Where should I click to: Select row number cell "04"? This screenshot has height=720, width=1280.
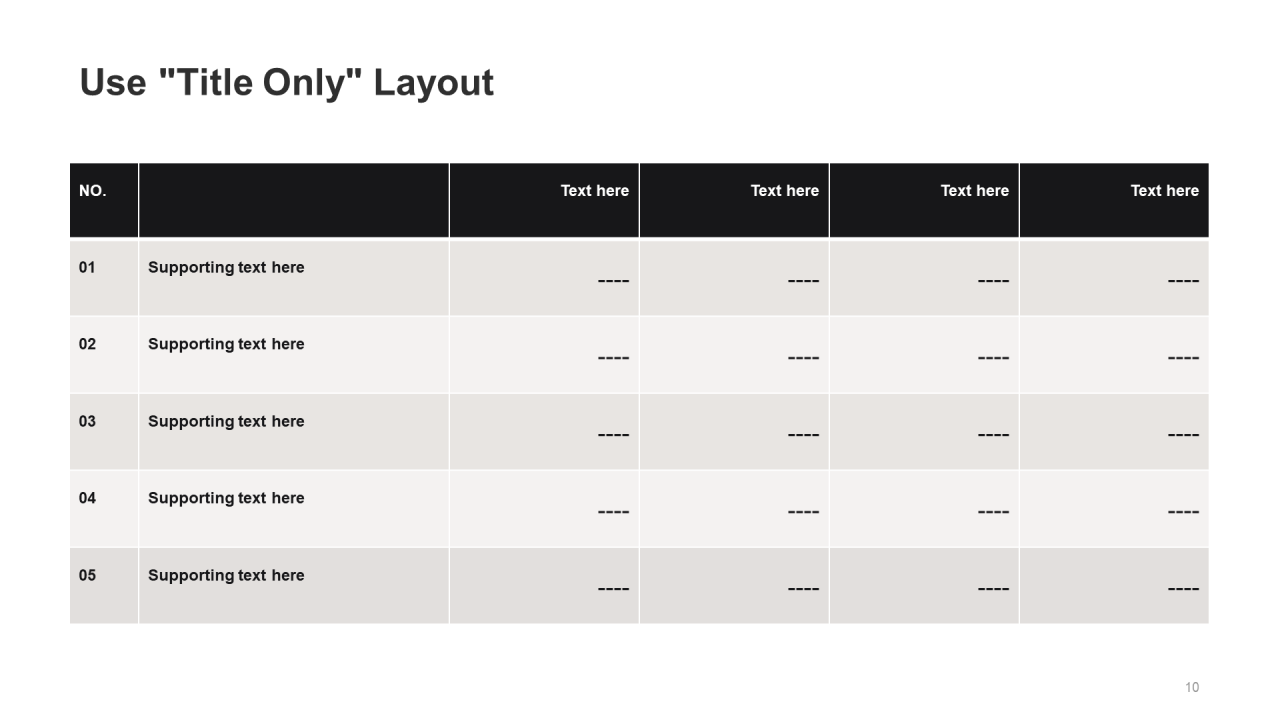pos(104,509)
